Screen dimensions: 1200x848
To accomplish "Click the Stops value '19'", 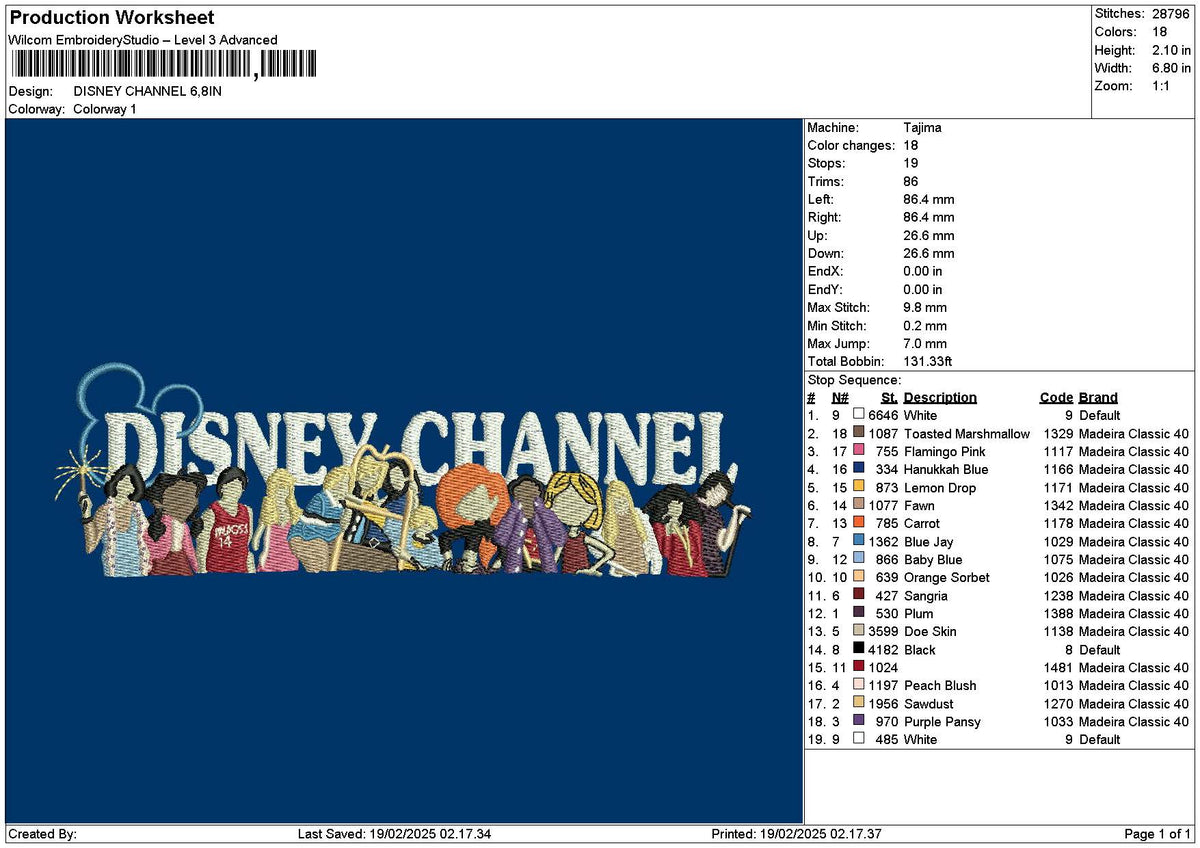I will tap(910, 163).
